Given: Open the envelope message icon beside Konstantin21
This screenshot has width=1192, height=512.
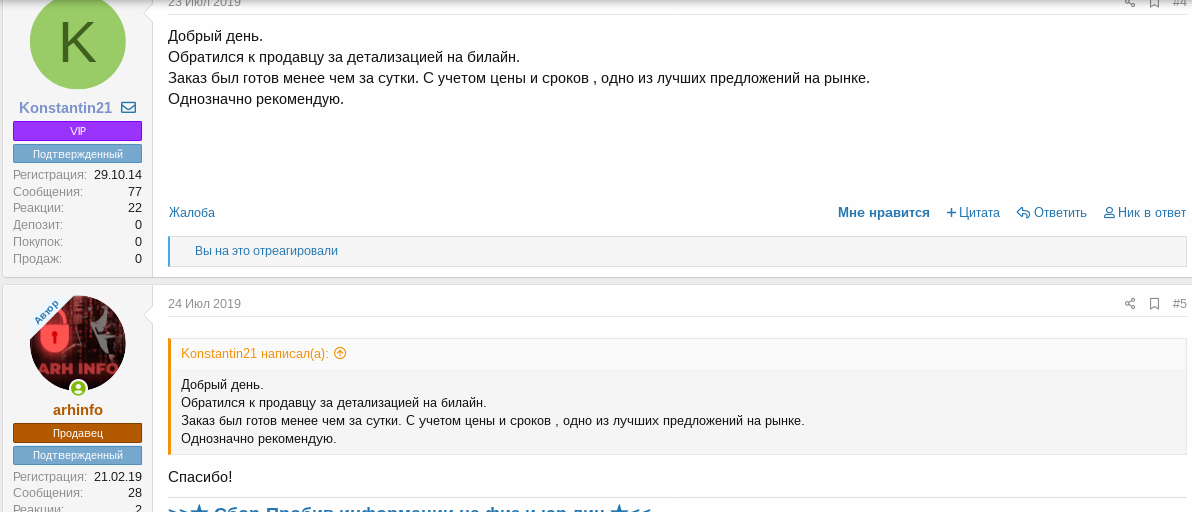Looking at the screenshot, I should [x=128, y=108].
